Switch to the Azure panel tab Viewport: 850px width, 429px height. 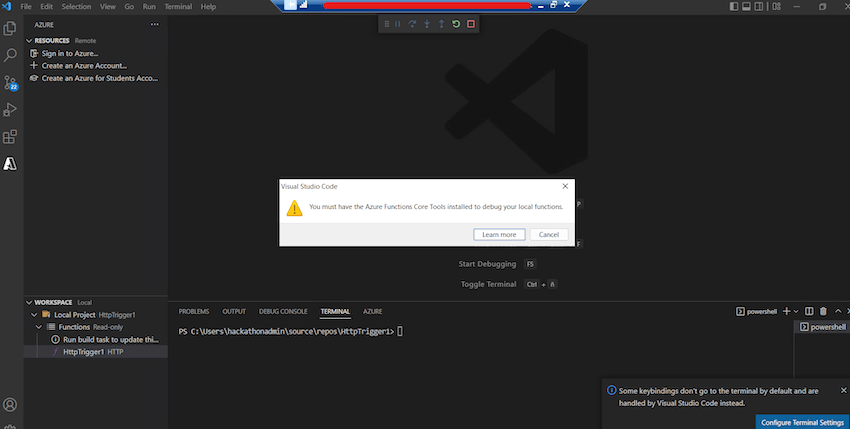[372, 311]
